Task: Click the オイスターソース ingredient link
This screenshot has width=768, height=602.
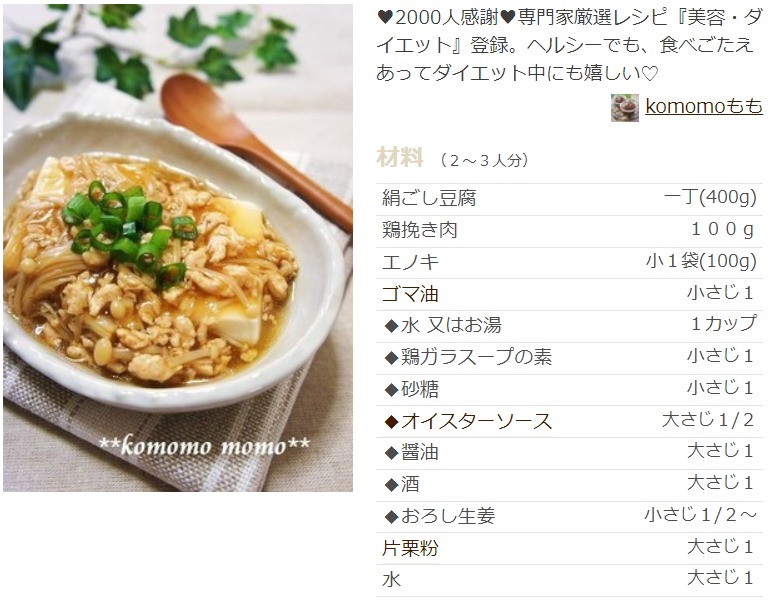Action: [x=477, y=421]
